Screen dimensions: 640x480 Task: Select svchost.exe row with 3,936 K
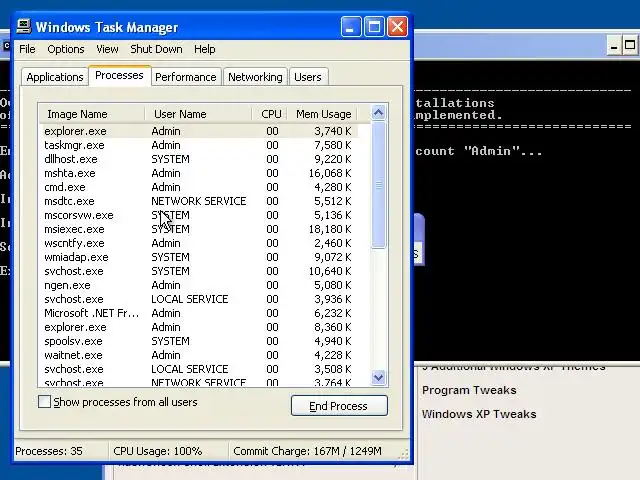199,299
